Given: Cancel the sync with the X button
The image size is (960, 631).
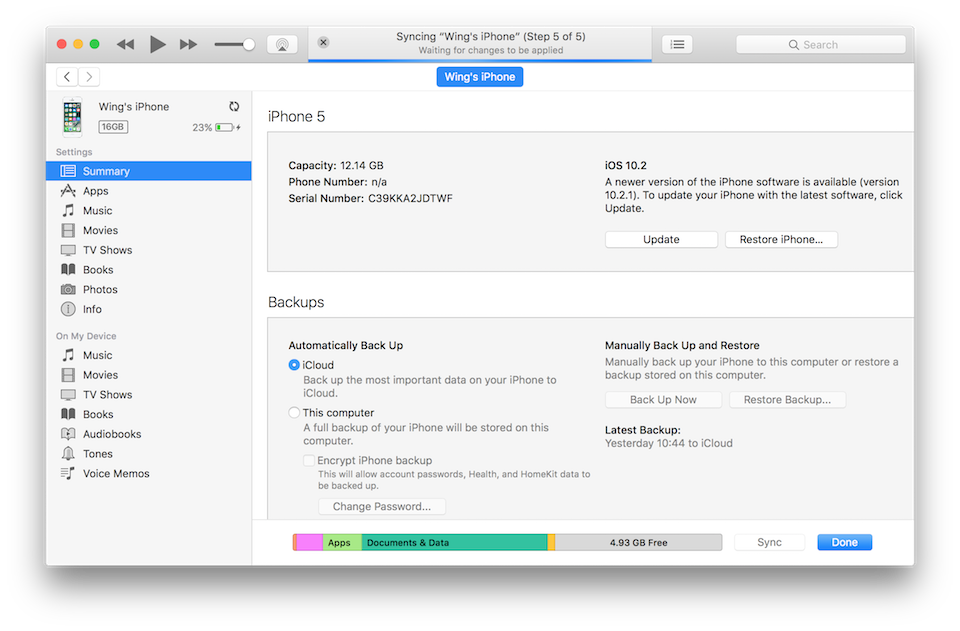Looking at the screenshot, I should (x=323, y=42).
